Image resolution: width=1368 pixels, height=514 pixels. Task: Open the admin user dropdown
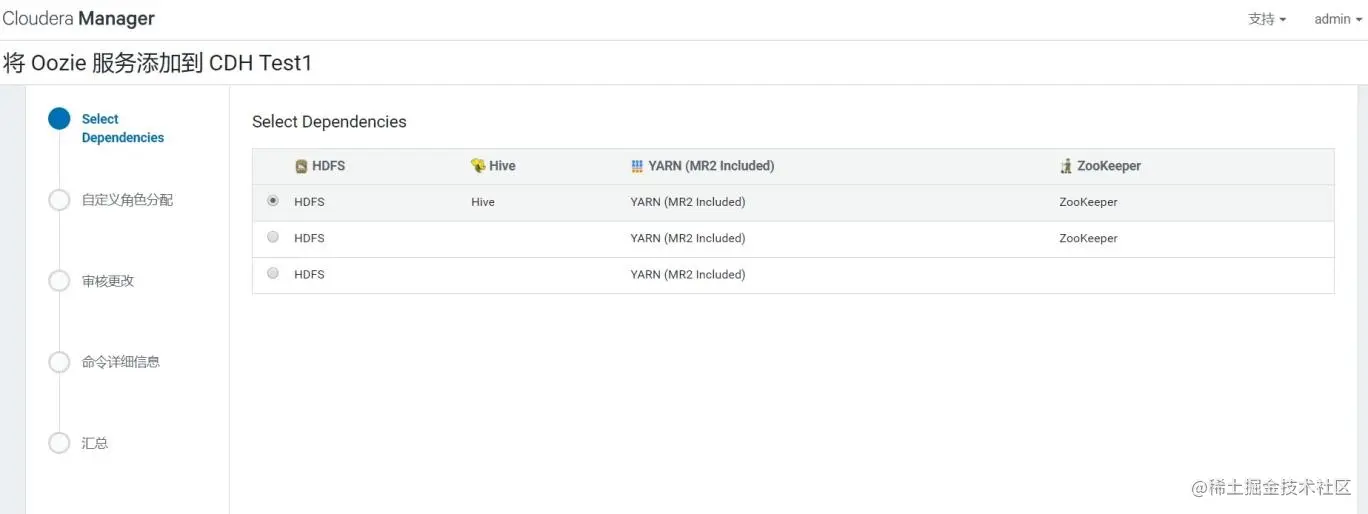pos(1338,19)
